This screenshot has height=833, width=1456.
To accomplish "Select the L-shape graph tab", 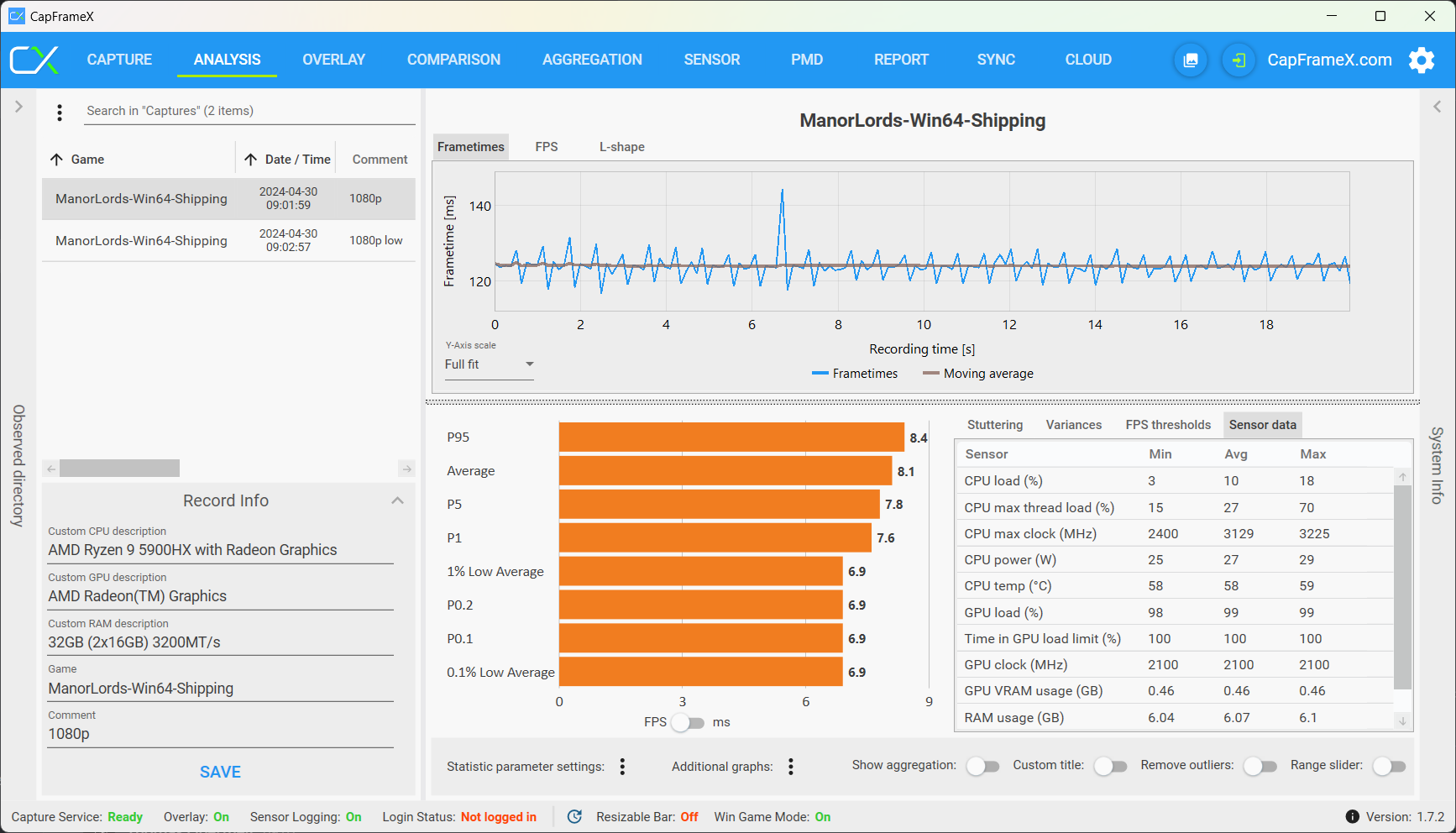I will (622, 147).
